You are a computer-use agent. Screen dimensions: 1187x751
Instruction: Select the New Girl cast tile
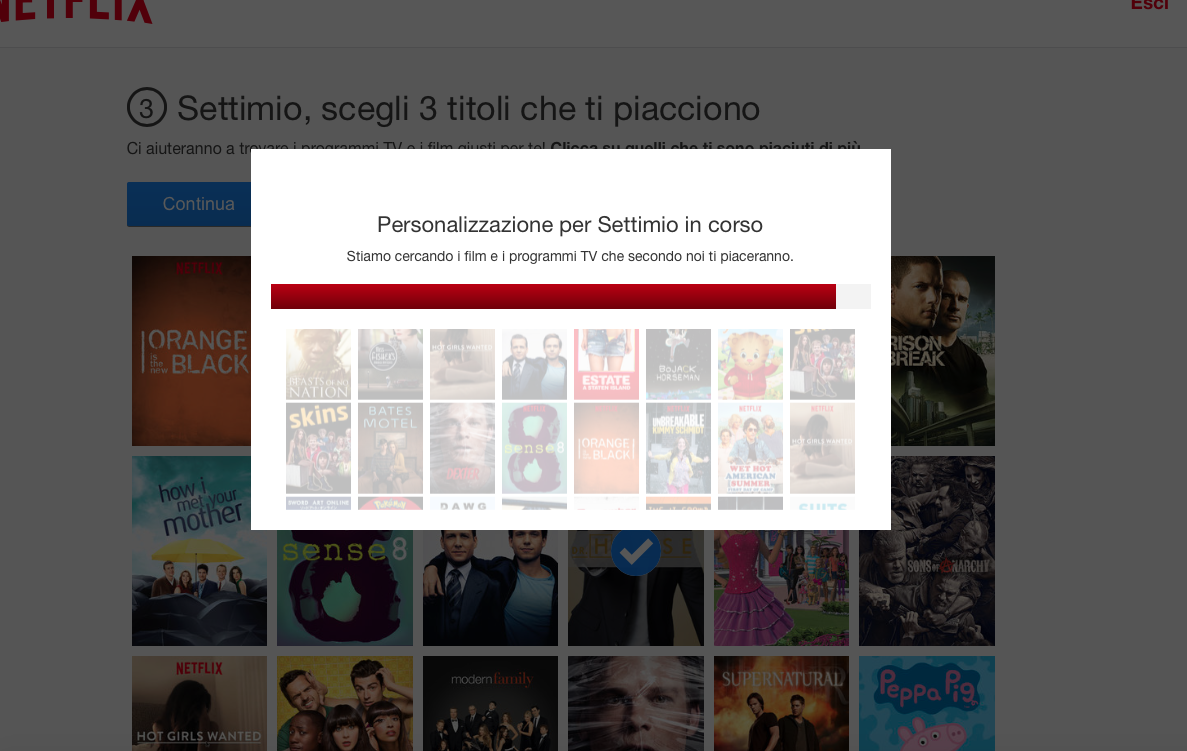(345, 703)
